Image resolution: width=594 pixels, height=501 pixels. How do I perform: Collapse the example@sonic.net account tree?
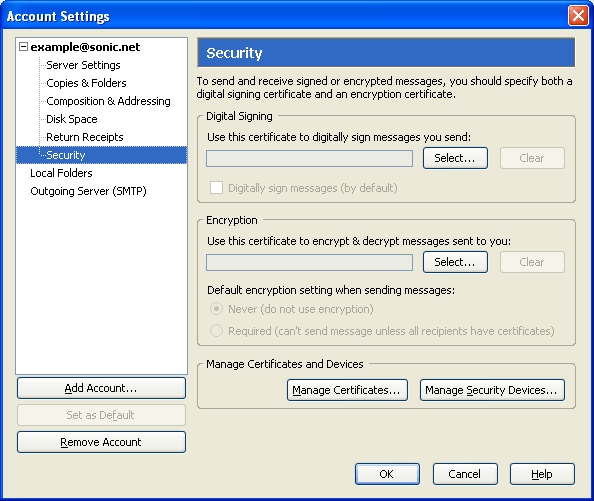pos(23,47)
